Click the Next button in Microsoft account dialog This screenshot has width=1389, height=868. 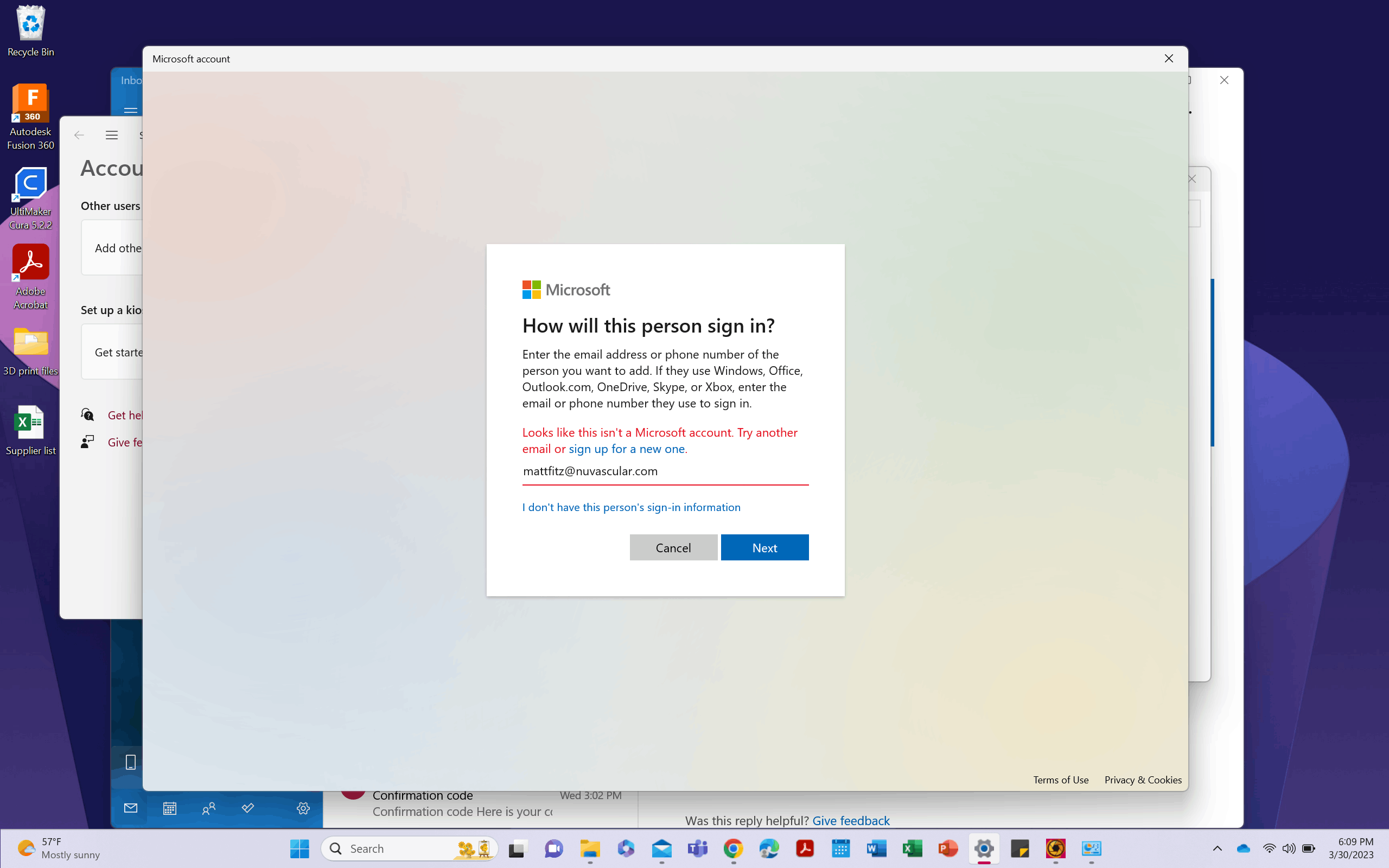point(764,546)
